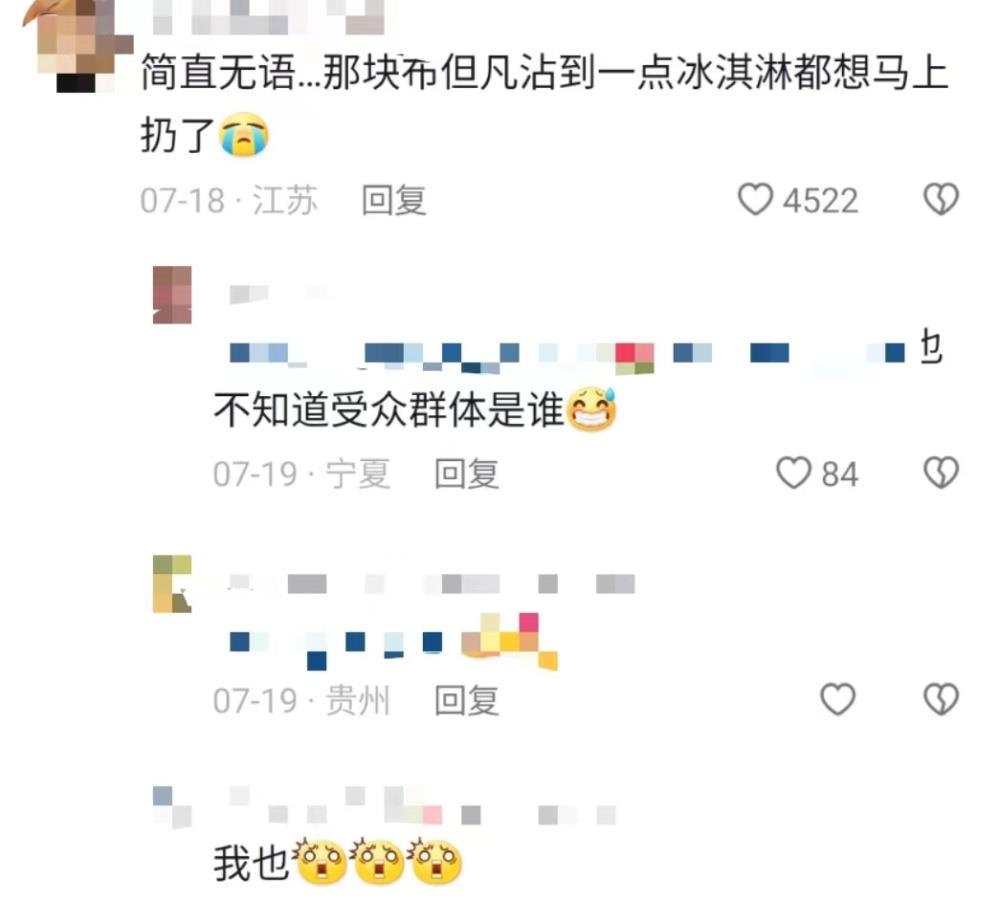Tap the reply text 不知道受众群体是谁

(389, 409)
